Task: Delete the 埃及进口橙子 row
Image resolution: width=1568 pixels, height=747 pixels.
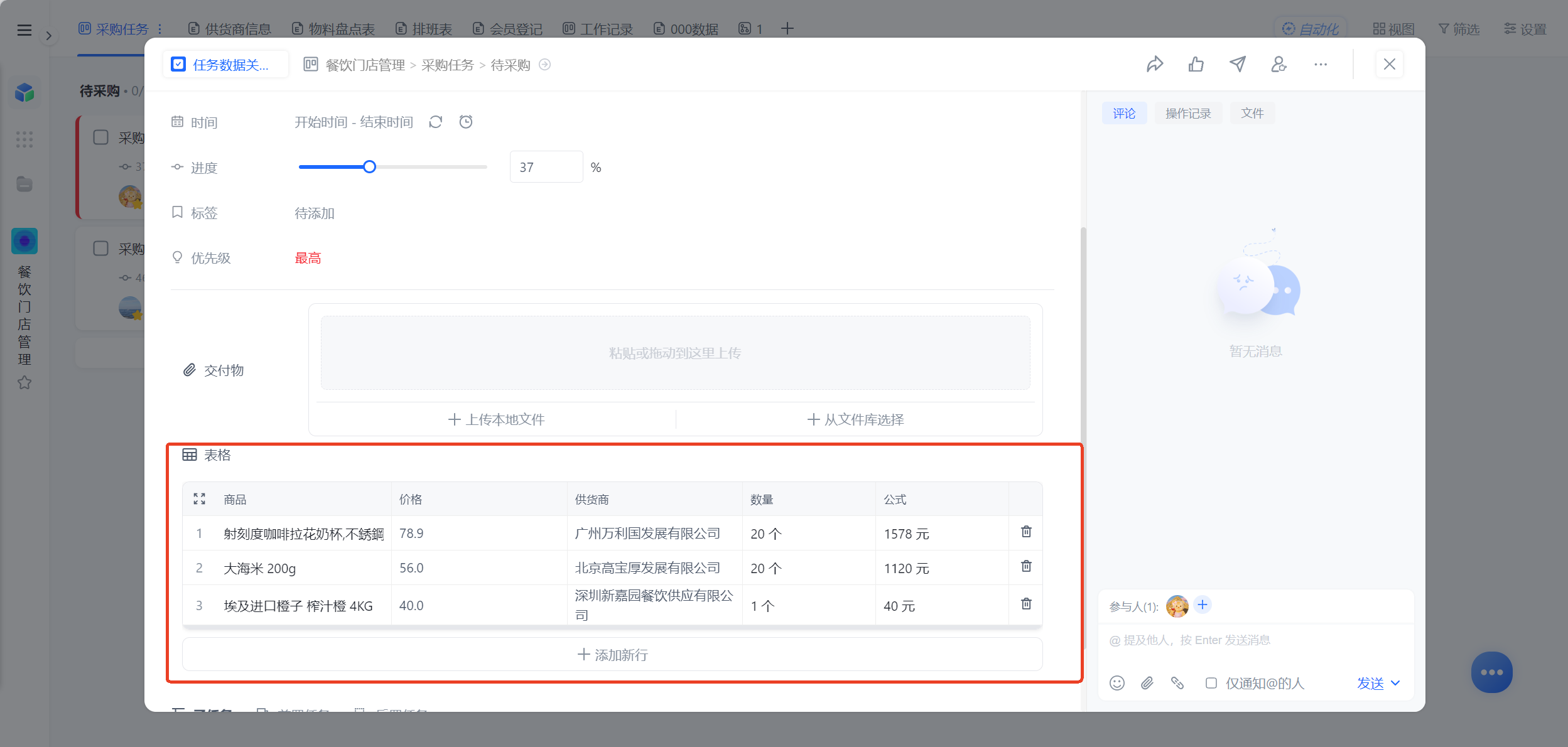Action: [1026, 604]
